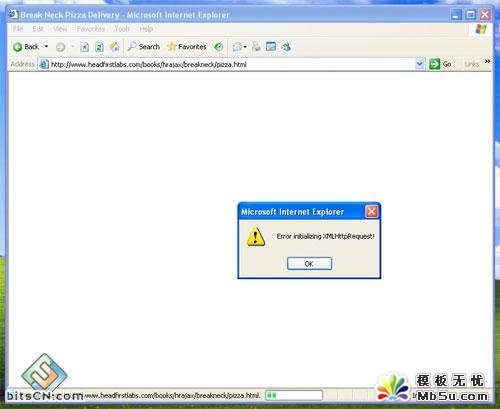Screen dimensions: 500x409
Task: Minimize the Internet Explorer window
Action: tap(456, 15)
